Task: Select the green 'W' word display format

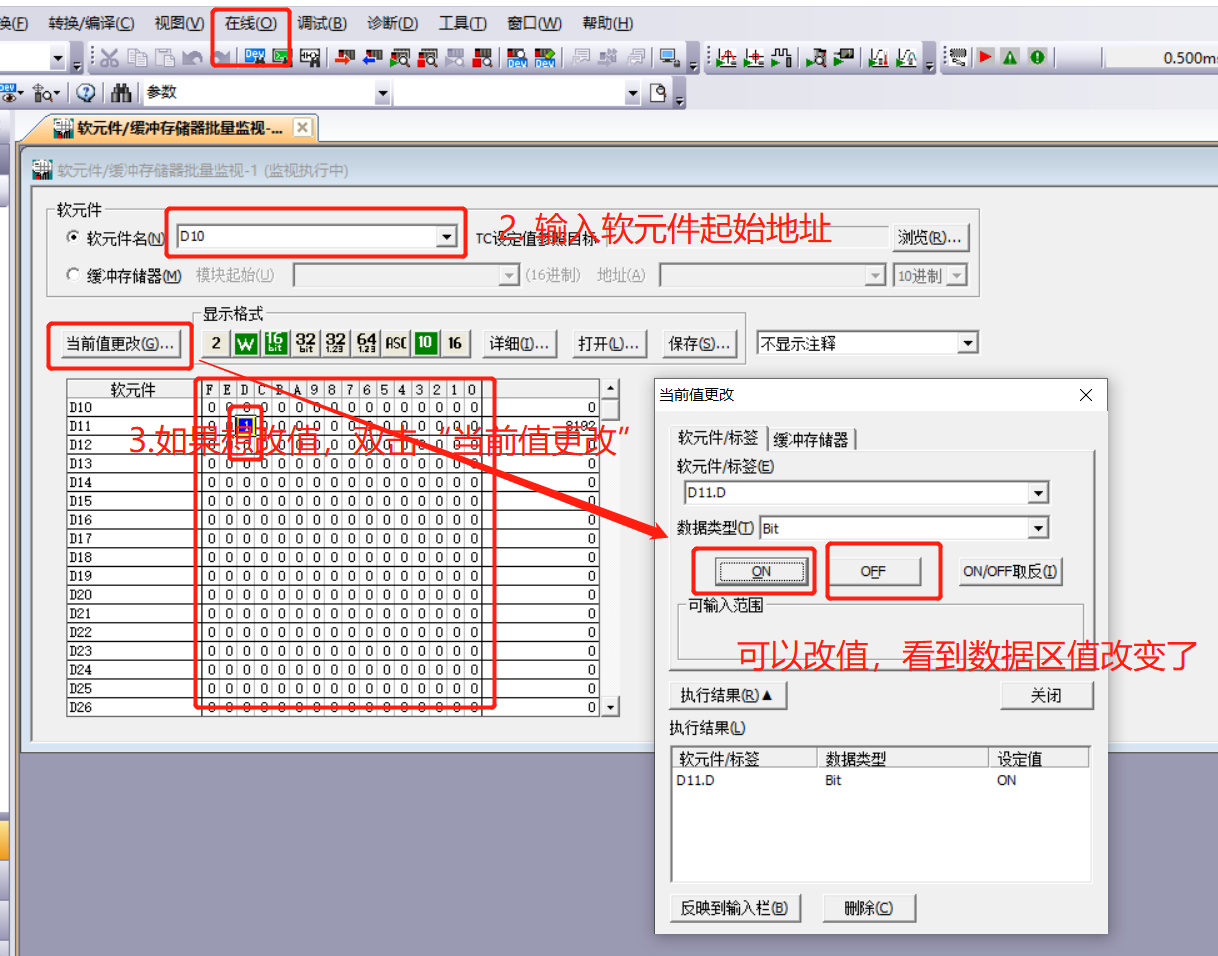Action: [x=246, y=344]
